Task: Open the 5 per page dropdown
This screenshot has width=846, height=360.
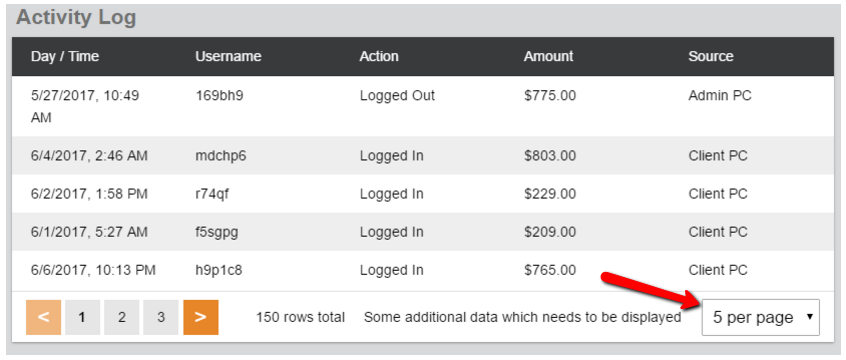Action: coord(760,317)
